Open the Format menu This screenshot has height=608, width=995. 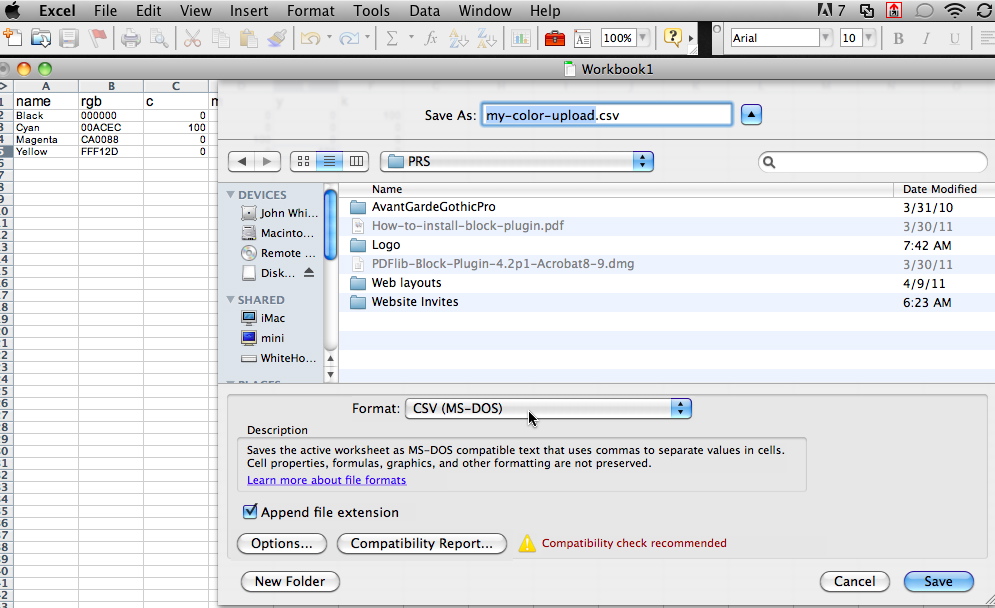[310, 11]
